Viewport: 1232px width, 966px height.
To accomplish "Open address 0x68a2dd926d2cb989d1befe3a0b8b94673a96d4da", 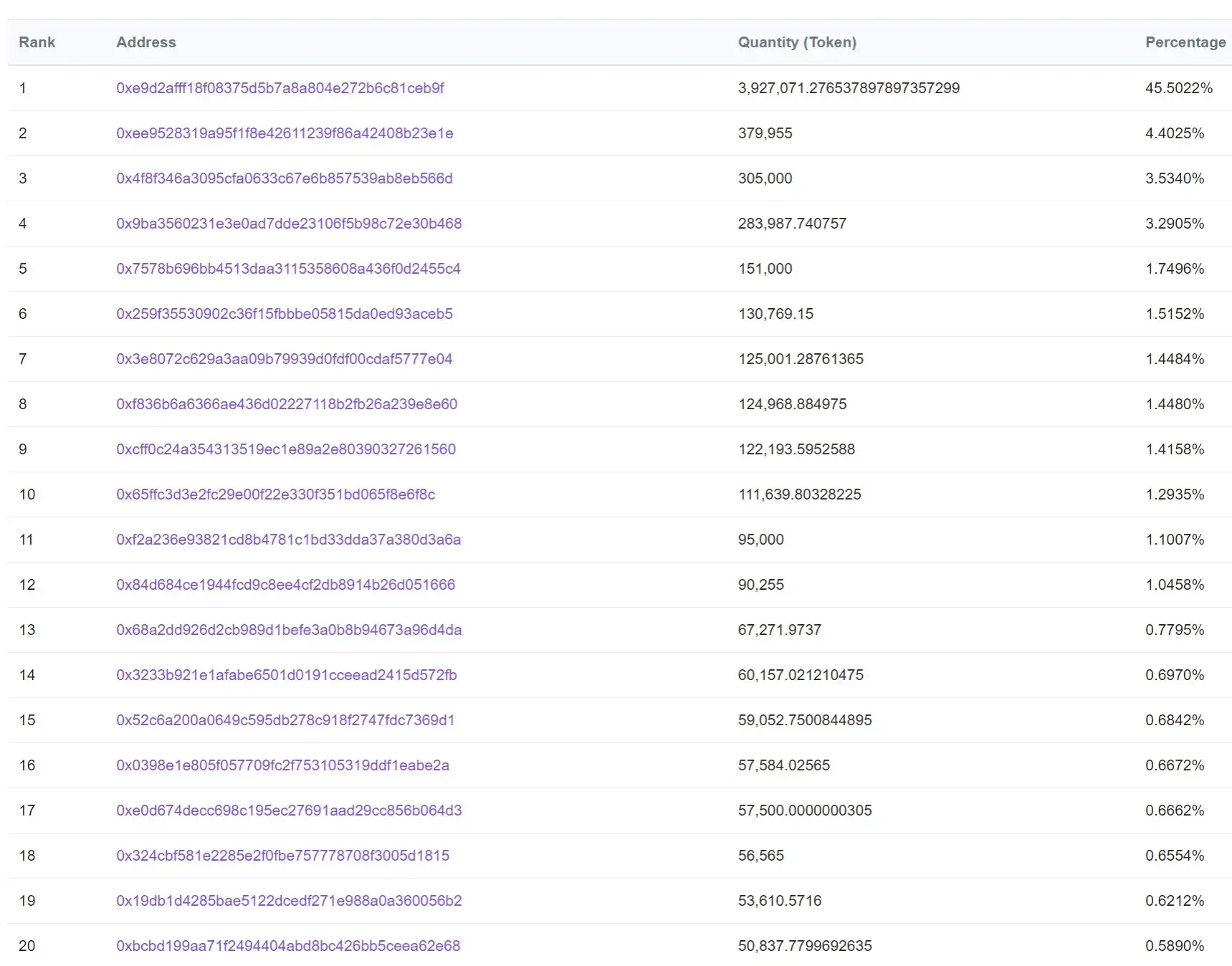I will coord(289,630).
